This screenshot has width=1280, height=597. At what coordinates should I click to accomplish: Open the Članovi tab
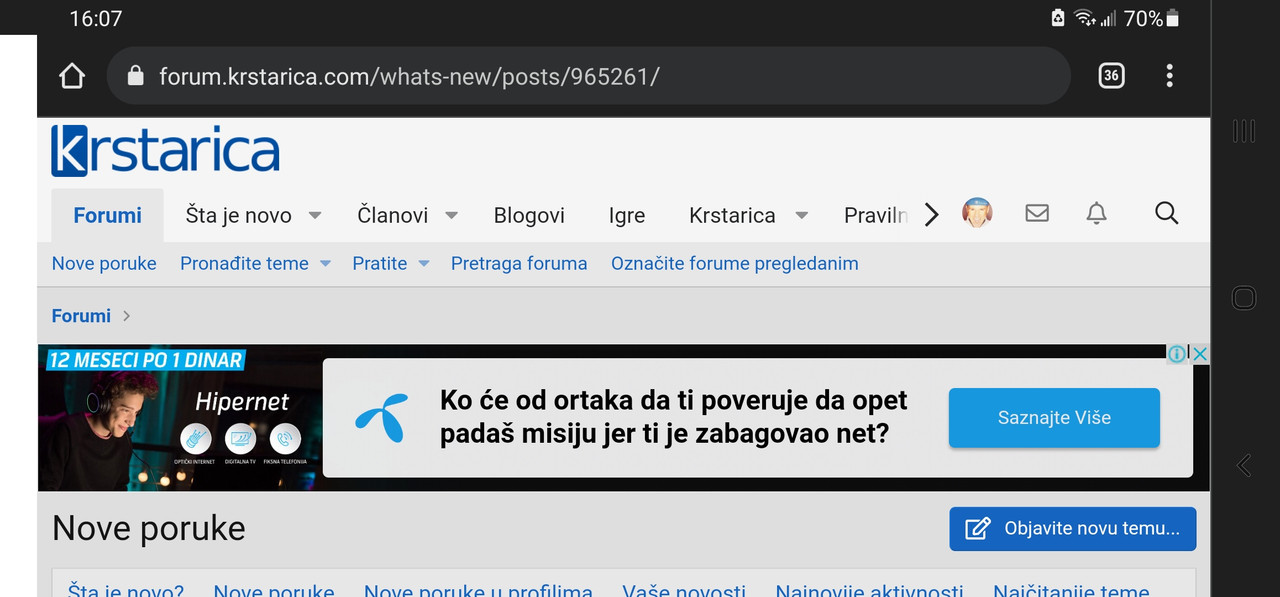(x=393, y=215)
